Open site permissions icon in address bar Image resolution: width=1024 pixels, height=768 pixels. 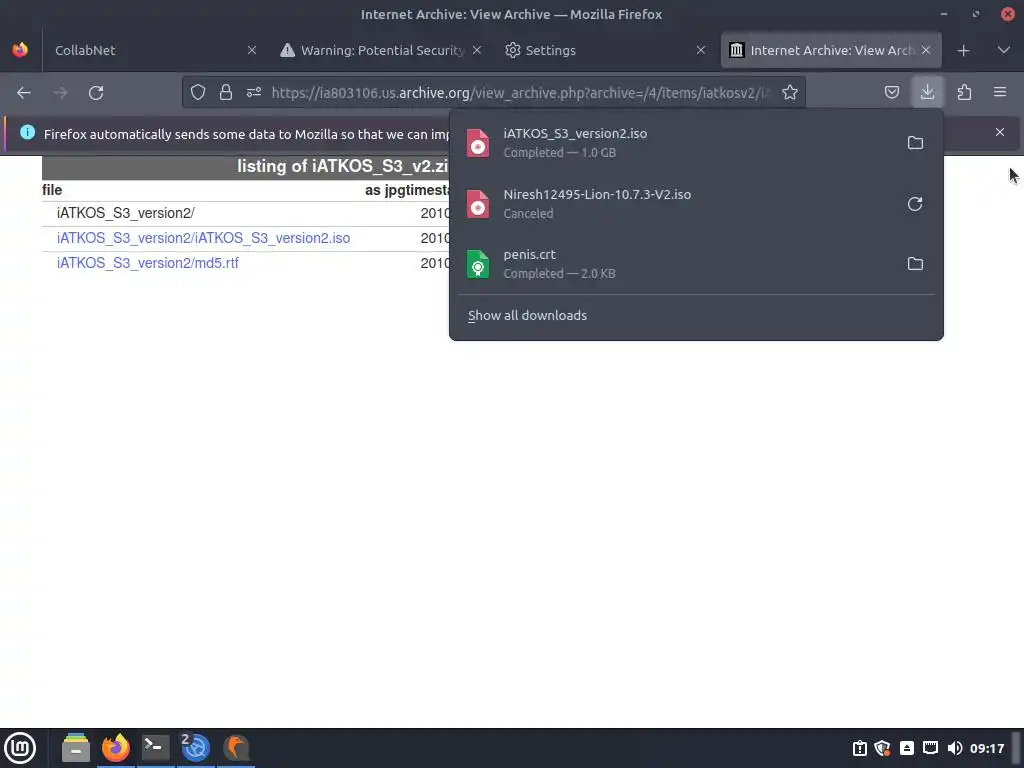[254, 93]
